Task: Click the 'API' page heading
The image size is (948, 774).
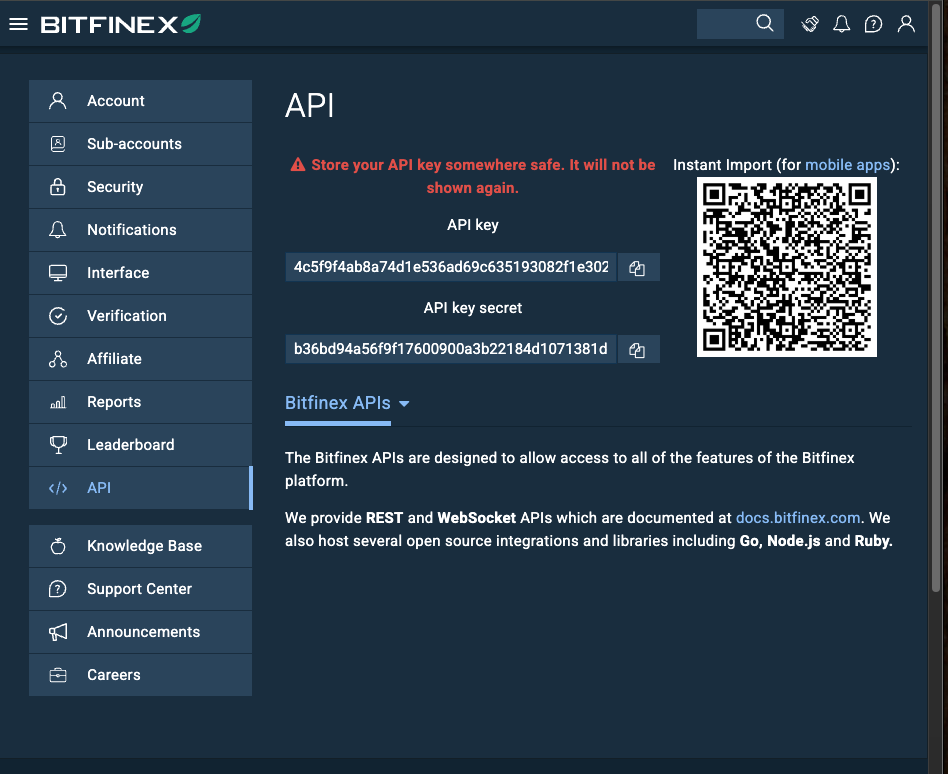Action: pyautogui.click(x=310, y=106)
